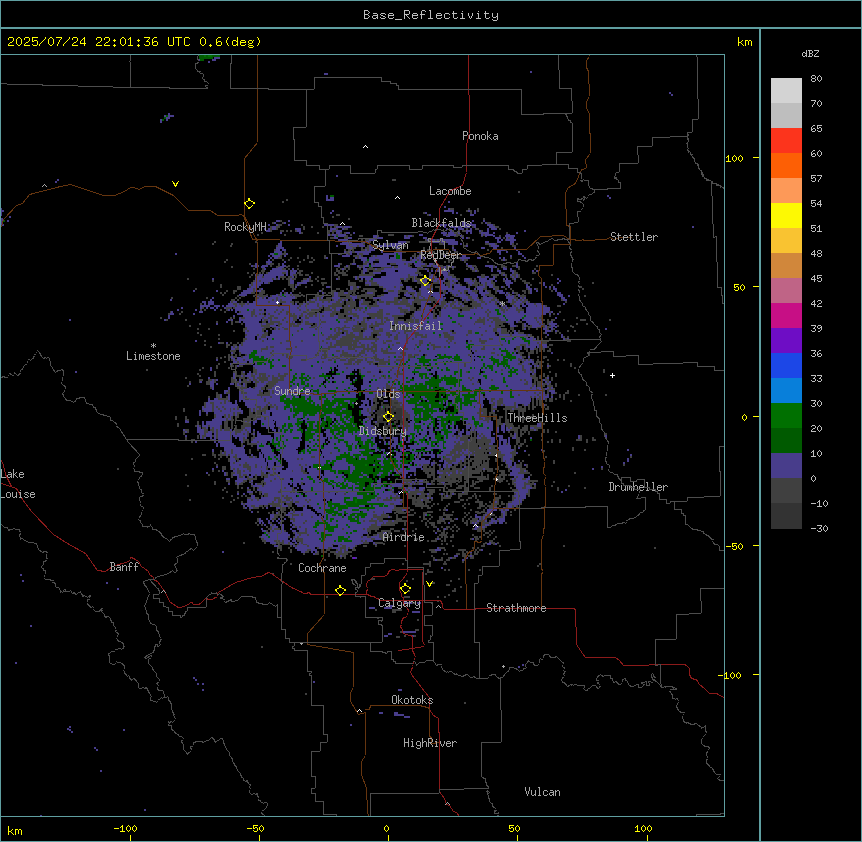Click the 80 value in dBZ legend
Image resolution: width=862 pixels, height=842 pixels.
tap(816, 79)
